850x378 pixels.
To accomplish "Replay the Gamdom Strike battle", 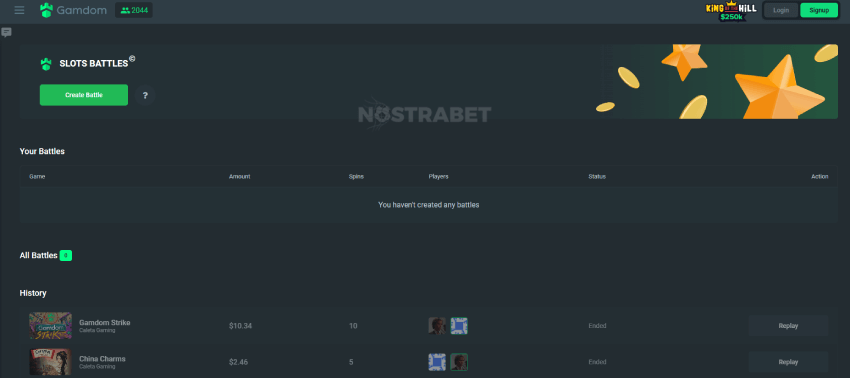I will pos(788,326).
